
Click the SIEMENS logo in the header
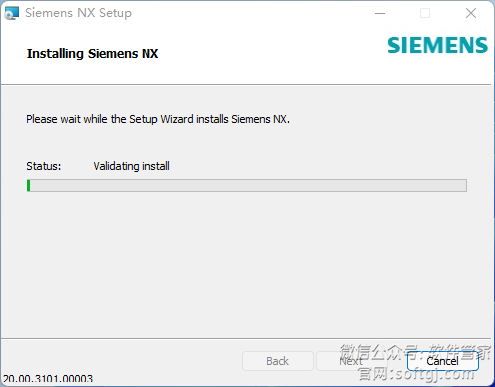pos(437,45)
